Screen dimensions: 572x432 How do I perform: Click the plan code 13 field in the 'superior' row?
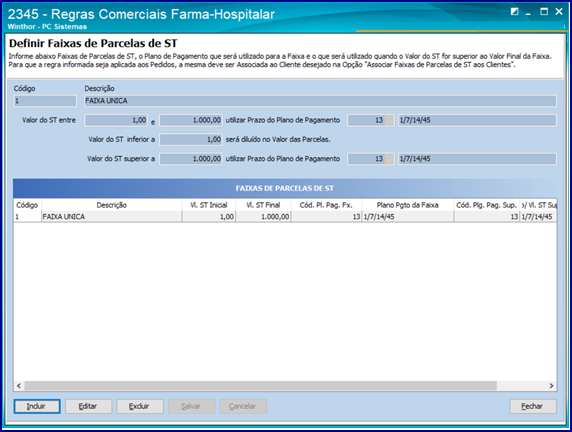coord(366,159)
